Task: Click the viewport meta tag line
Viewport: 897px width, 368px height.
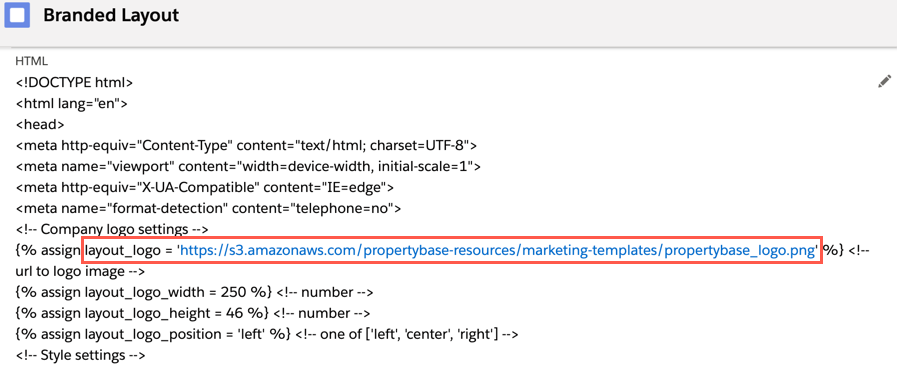Action: click(x=248, y=167)
